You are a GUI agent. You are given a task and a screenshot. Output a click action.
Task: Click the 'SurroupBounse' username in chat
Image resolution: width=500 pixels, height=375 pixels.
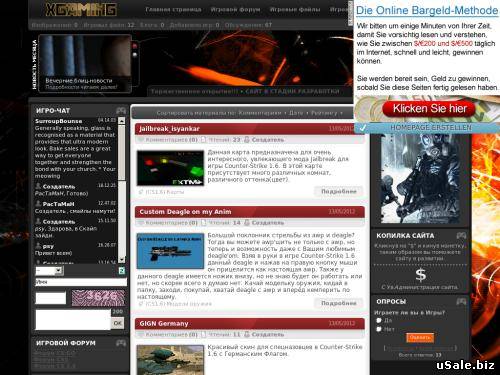59,121
